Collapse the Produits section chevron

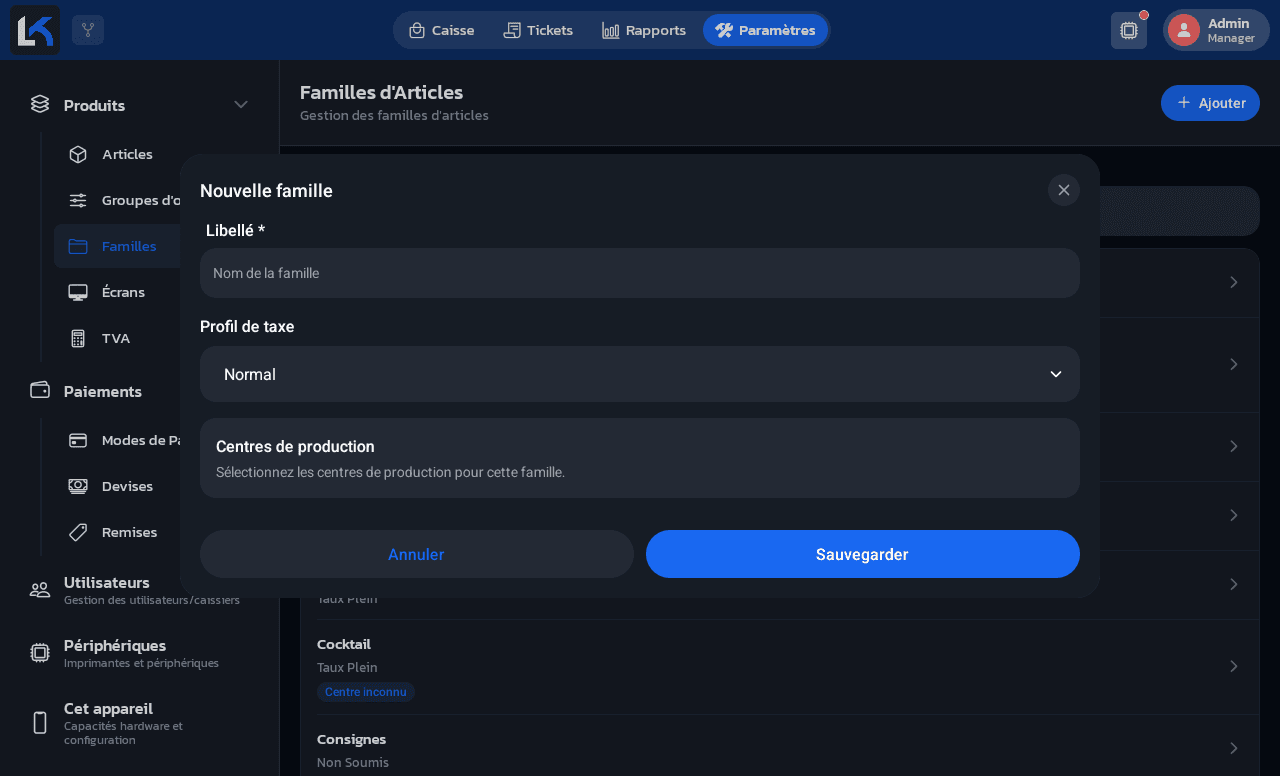point(241,105)
